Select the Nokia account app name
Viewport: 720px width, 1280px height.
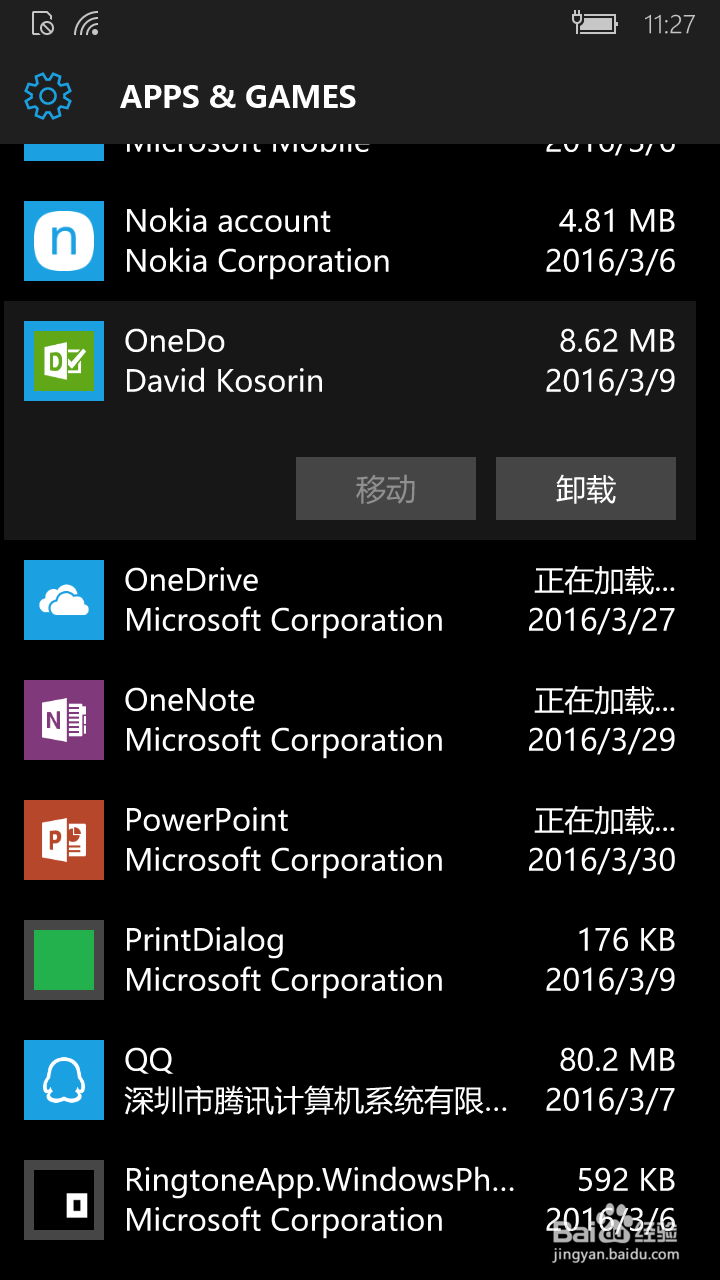tap(228, 221)
